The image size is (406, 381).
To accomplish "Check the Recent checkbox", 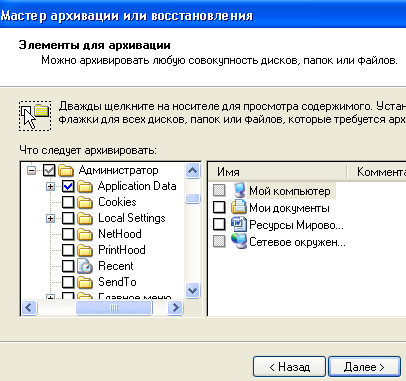I will click(68, 266).
